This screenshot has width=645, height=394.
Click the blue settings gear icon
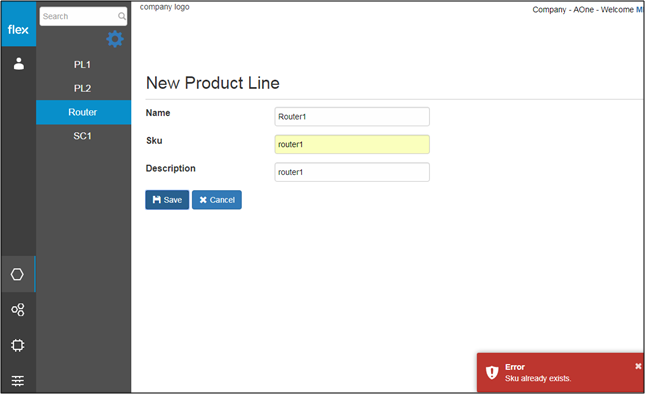115,39
